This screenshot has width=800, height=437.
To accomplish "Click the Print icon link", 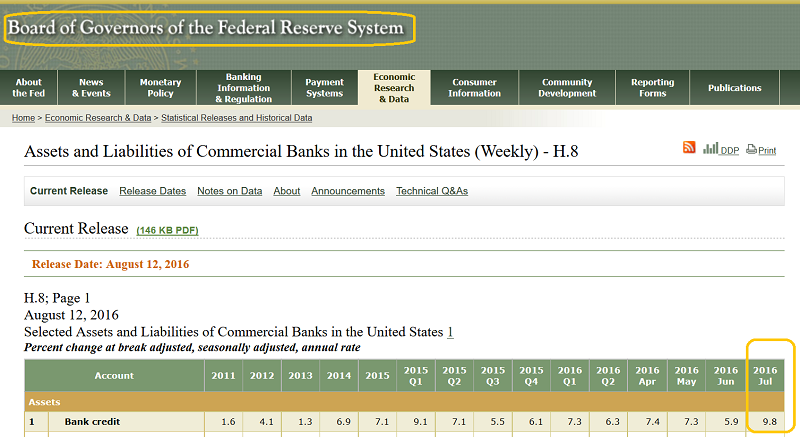I will tap(761, 150).
